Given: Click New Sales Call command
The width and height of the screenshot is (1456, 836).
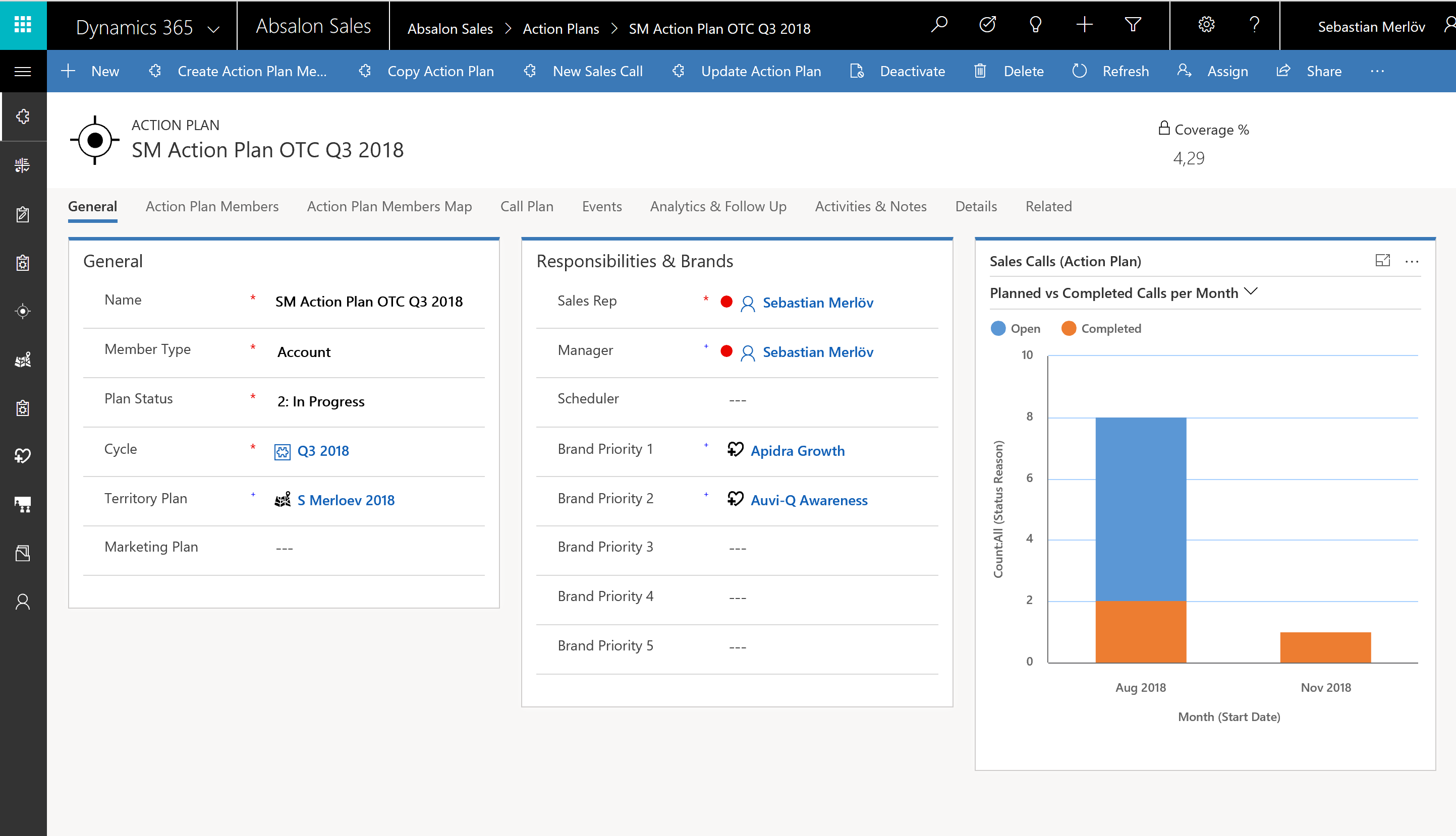Looking at the screenshot, I should click(x=584, y=71).
